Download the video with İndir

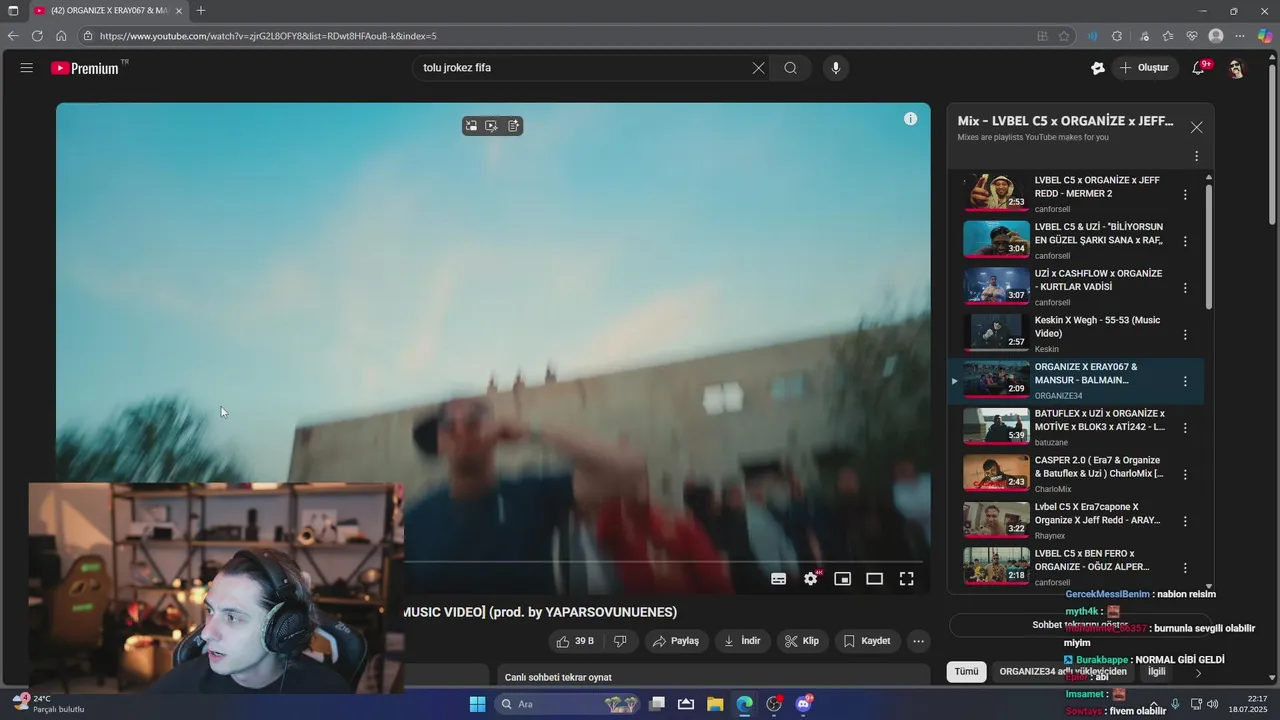pos(742,641)
